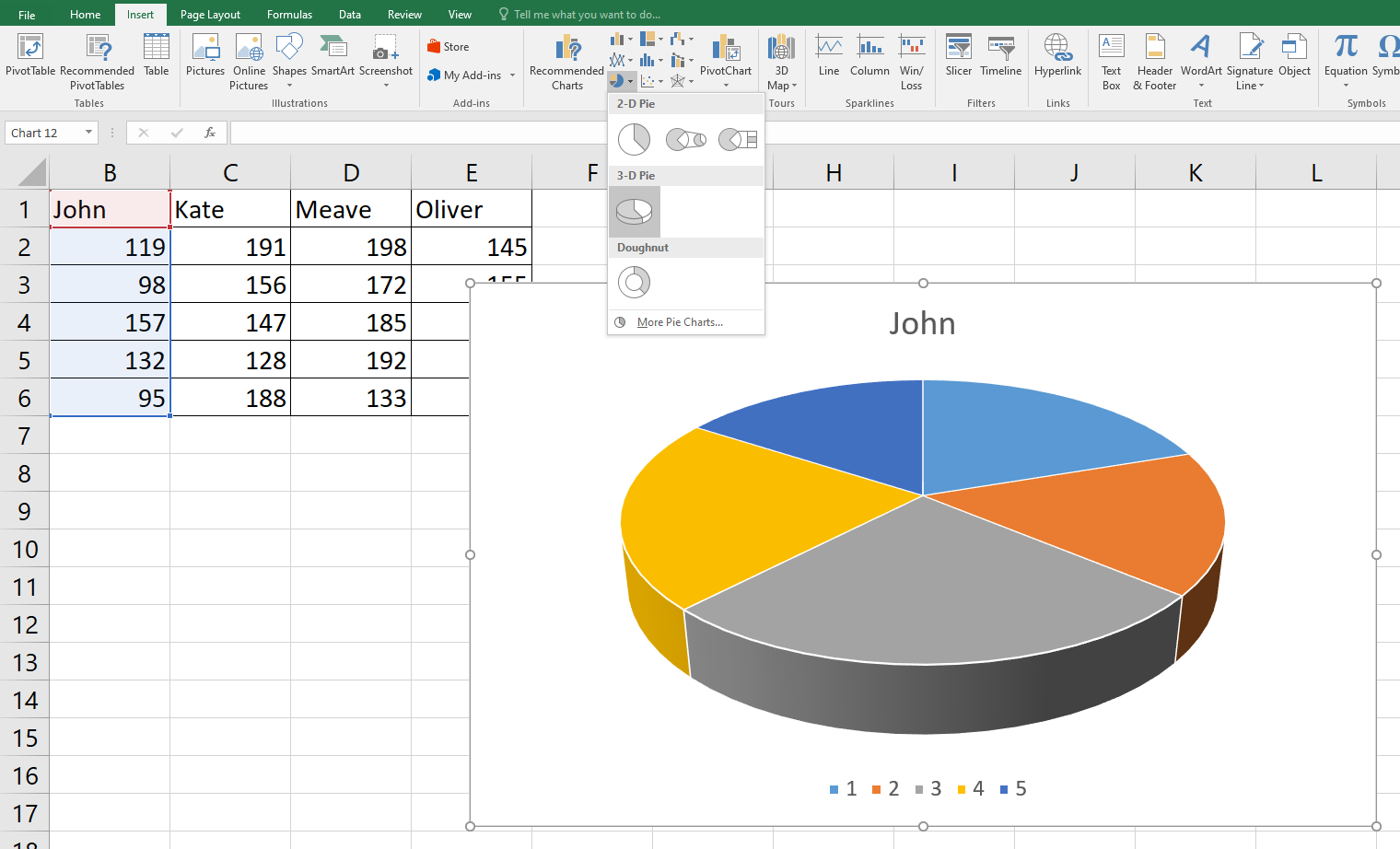Screen dimensions: 1400x849
Task: Insert a Text Box
Action: coord(1112,63)
